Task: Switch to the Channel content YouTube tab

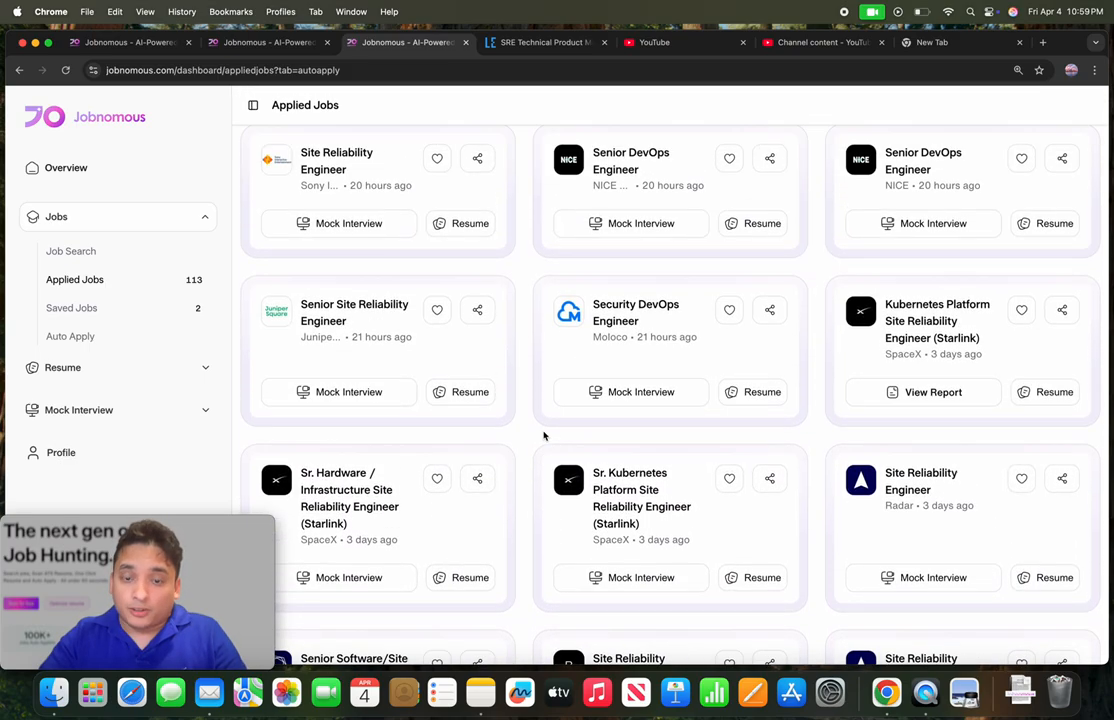Action: (823, 43)
